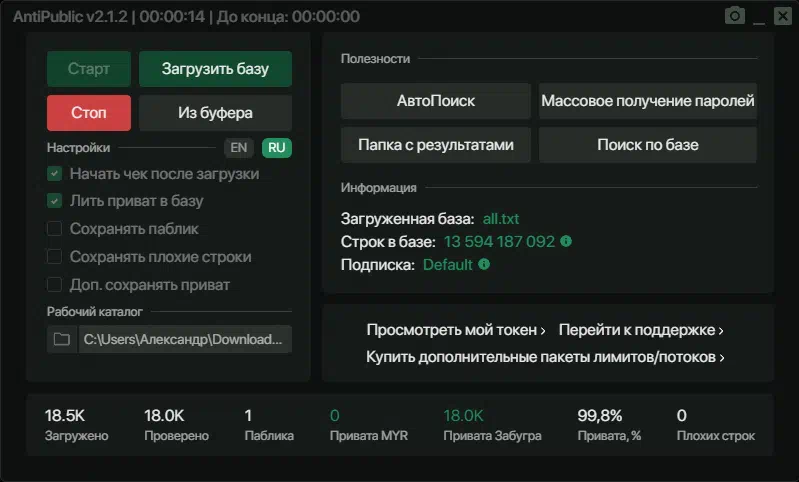Viewport: 799px width, 482px height.
Task: Open Массовое получение паролей
Action: click(648, 101)
